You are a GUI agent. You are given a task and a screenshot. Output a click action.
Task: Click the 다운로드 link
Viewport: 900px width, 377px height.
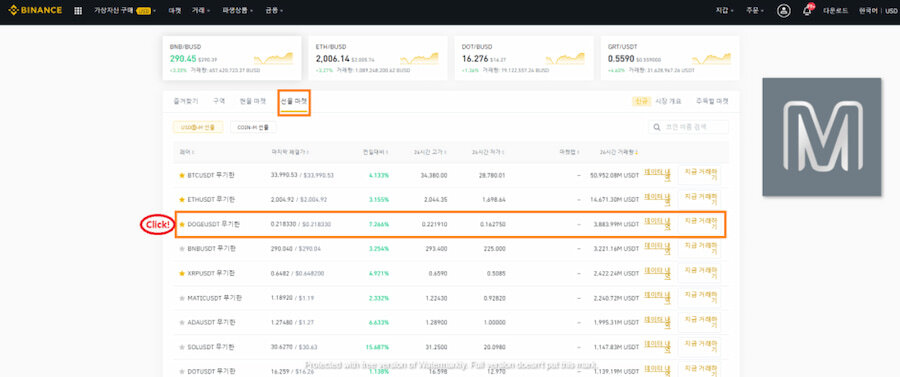click(836, 11)
